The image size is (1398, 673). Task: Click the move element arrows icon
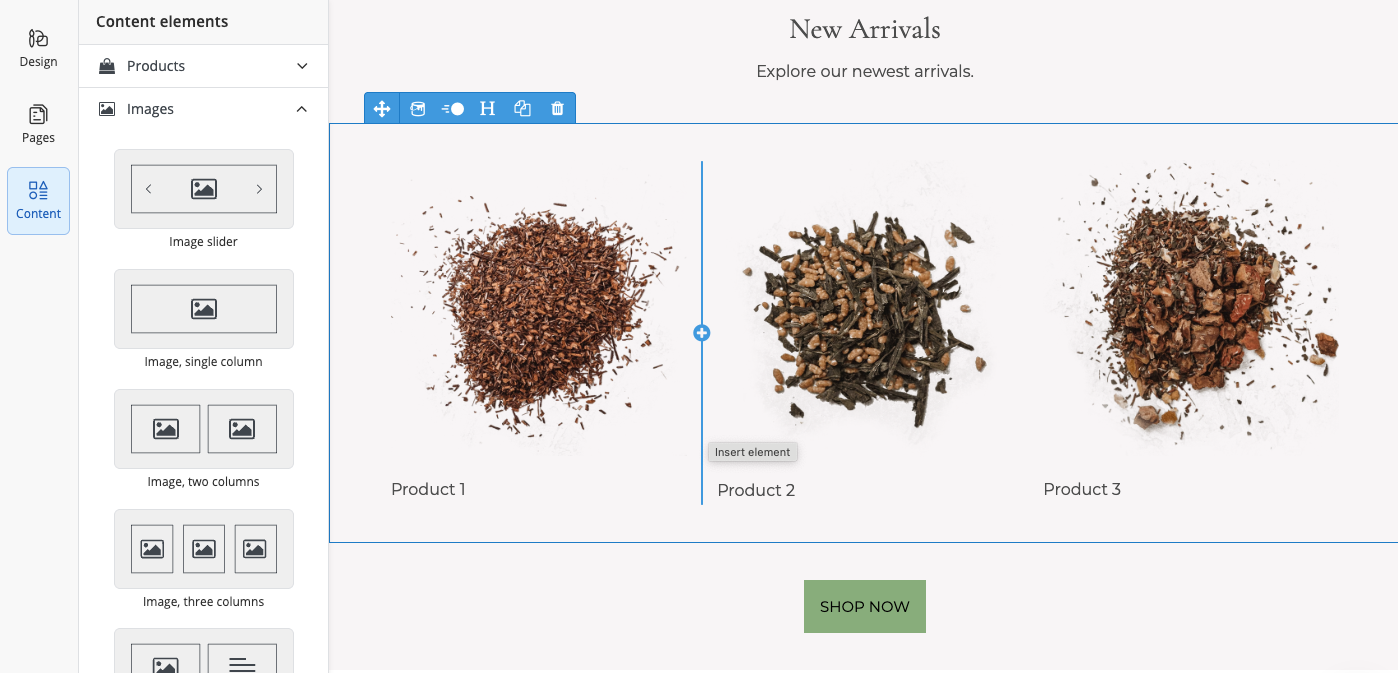click(382, 108)
